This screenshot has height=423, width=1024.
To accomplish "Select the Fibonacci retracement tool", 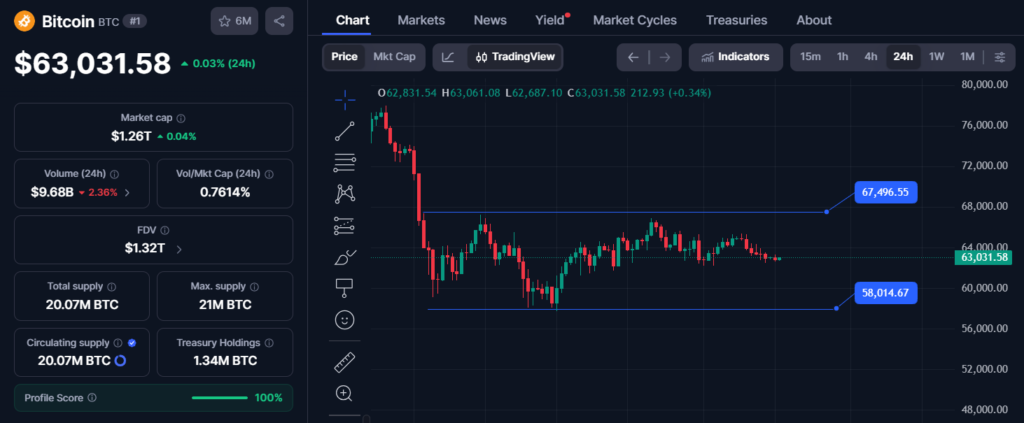I will click(x=345, y=163).
